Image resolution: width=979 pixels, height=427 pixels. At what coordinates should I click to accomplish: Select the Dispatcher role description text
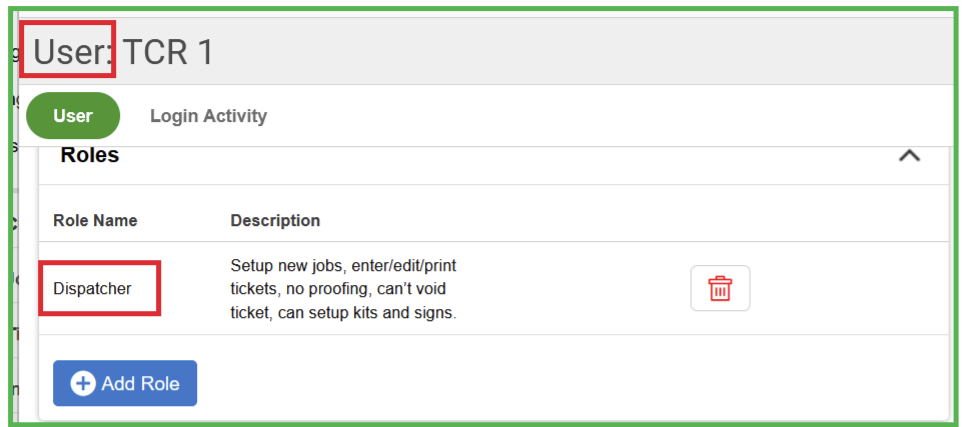pyautogui.click(x=344, y=289)
